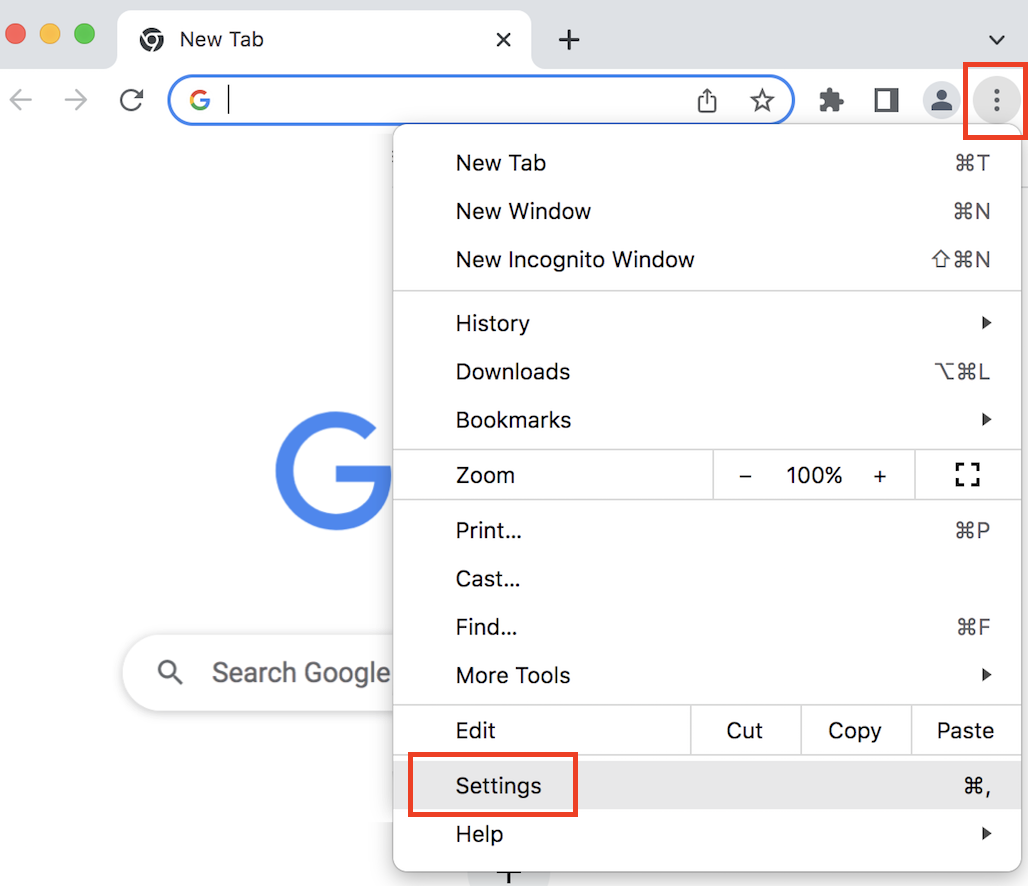Image resolution: width=1028 pixels, height=886 pixels.
Task: Select Settings from the menu
Action: 498,786
